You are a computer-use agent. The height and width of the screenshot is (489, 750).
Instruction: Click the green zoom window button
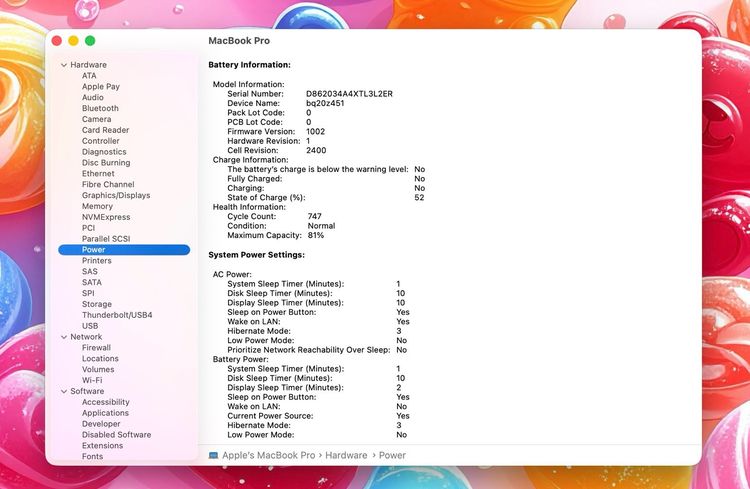90,41
